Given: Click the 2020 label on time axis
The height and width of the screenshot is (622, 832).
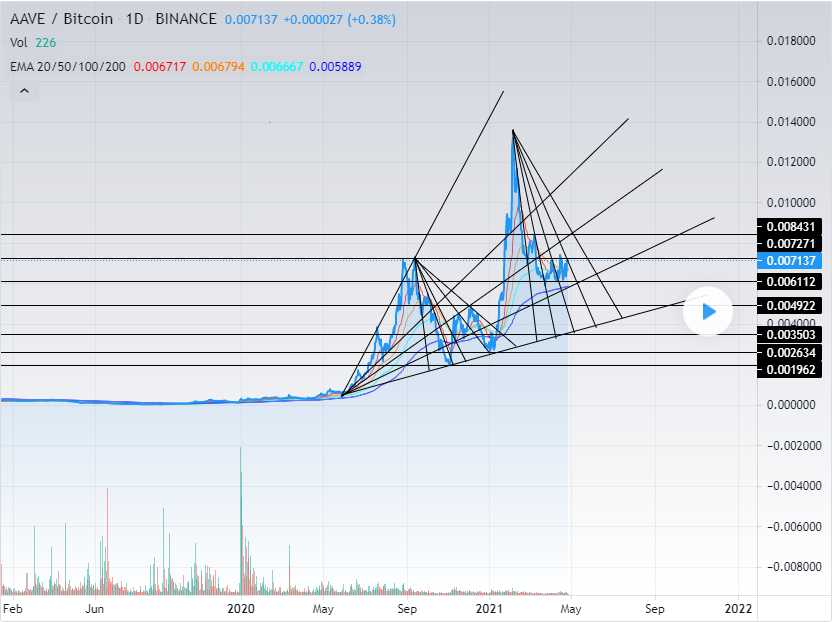Looking at the screenshot, I should 241,608.
